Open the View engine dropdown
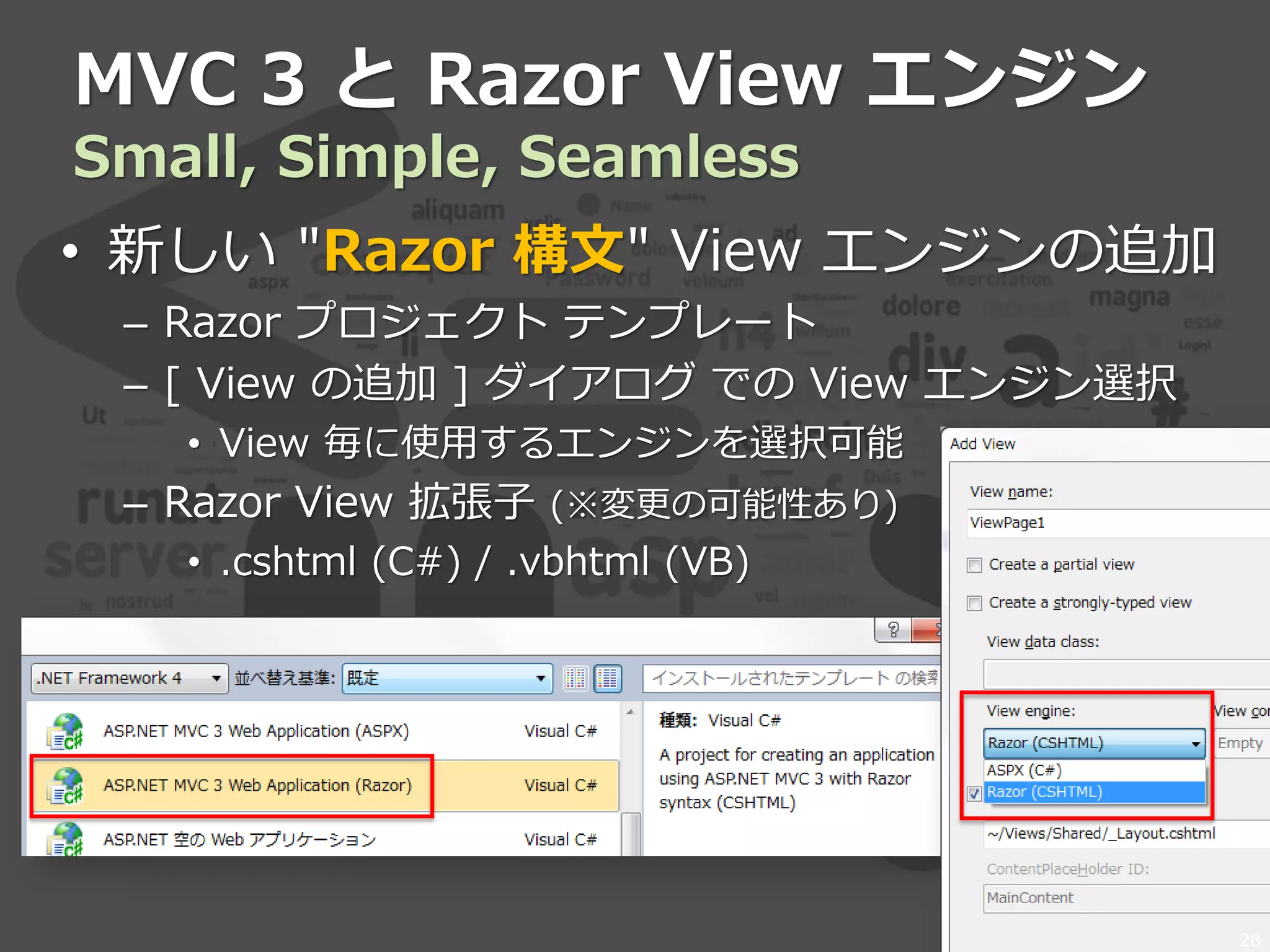Image resolution: width=1270 pixels, height=952 pixels. 1094,743
